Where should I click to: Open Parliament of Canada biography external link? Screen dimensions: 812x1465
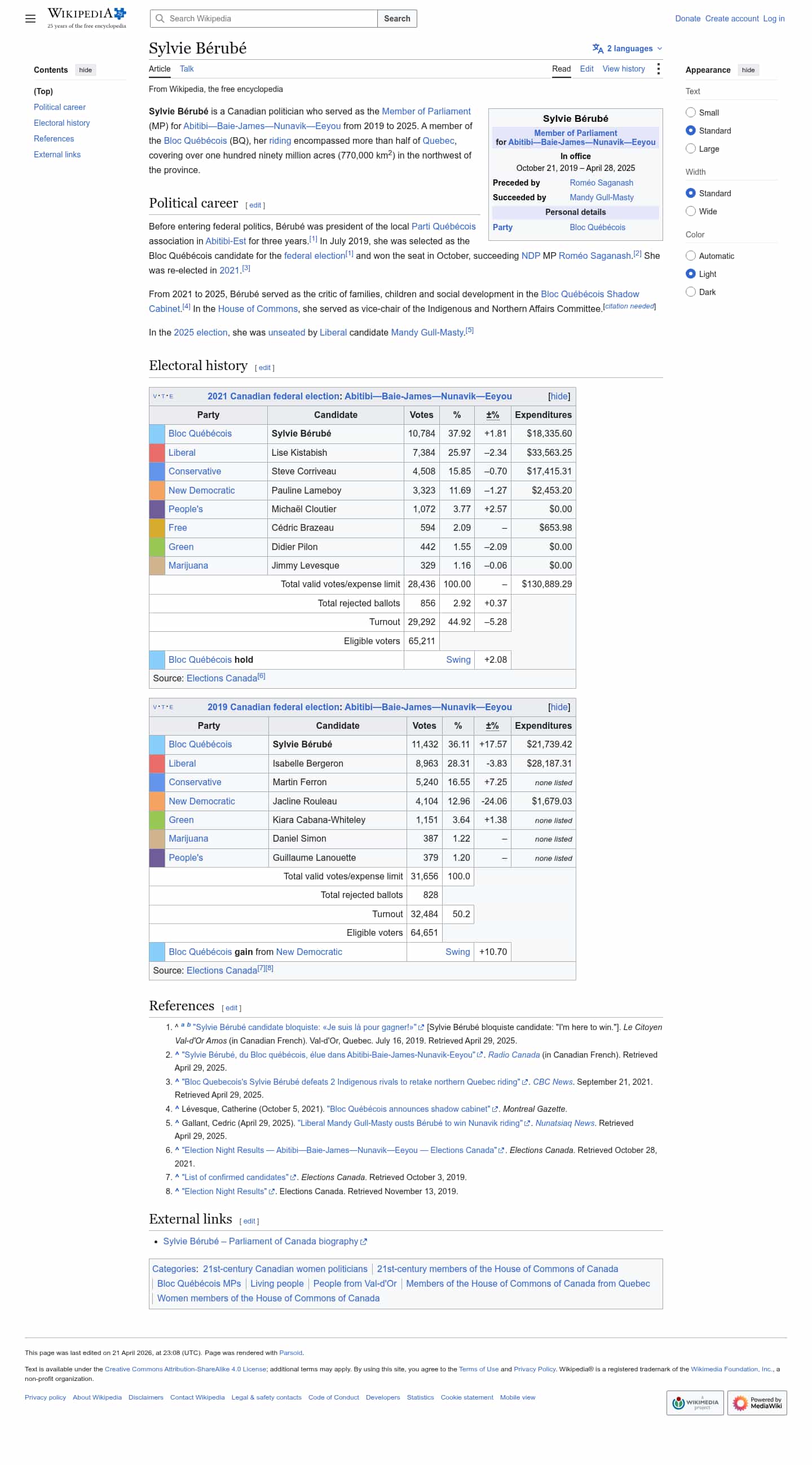pyautogui.click(x=265, y=1241)
